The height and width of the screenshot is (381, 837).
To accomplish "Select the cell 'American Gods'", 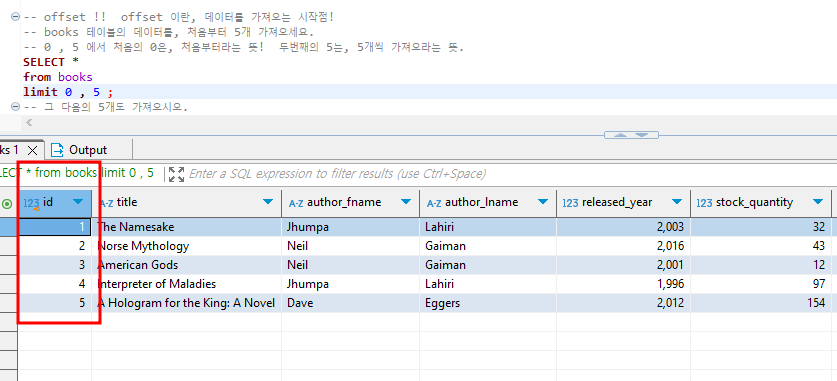I will click(x=186, y=265).
